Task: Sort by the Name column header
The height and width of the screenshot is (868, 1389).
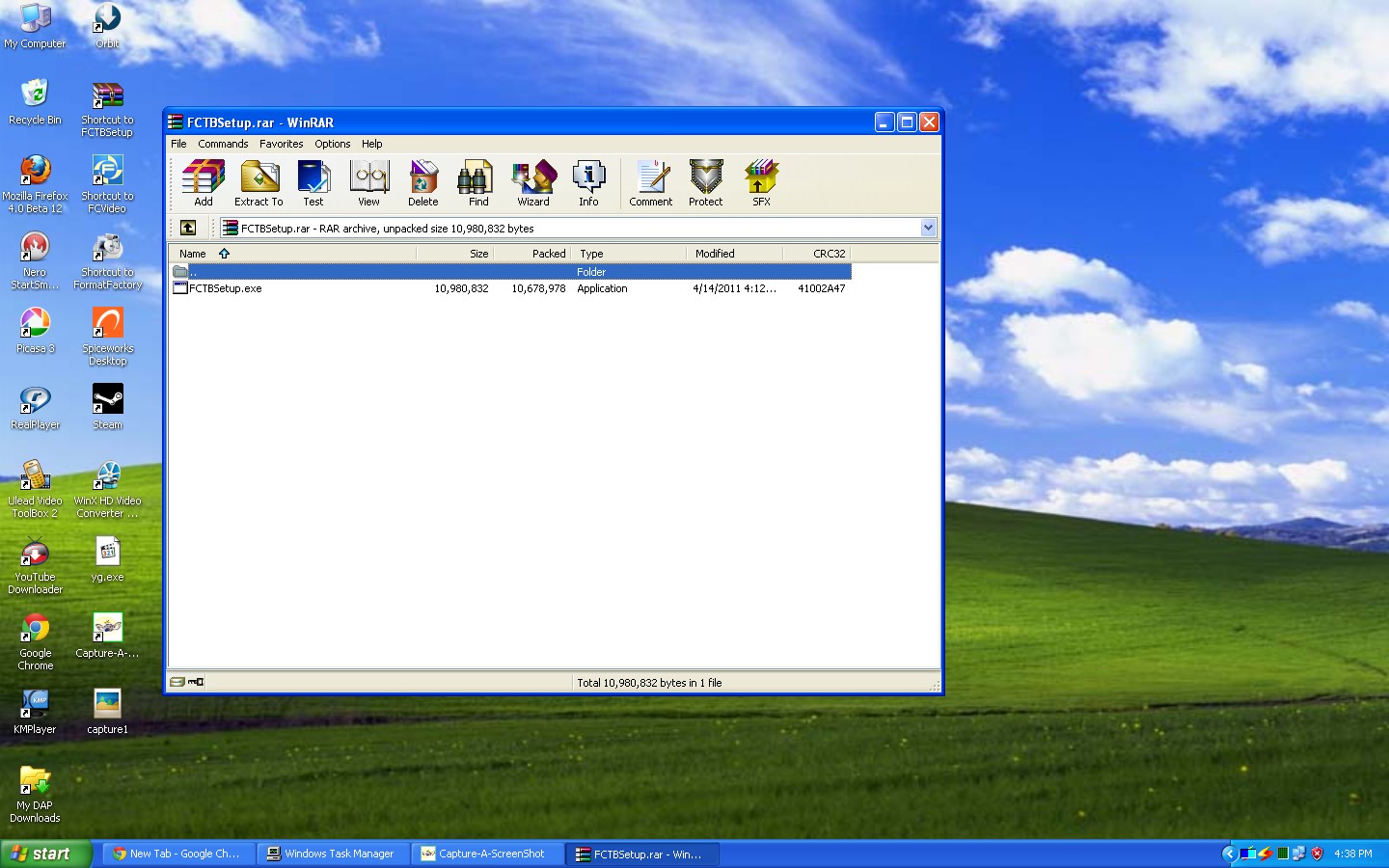Action: coord(193,254)
